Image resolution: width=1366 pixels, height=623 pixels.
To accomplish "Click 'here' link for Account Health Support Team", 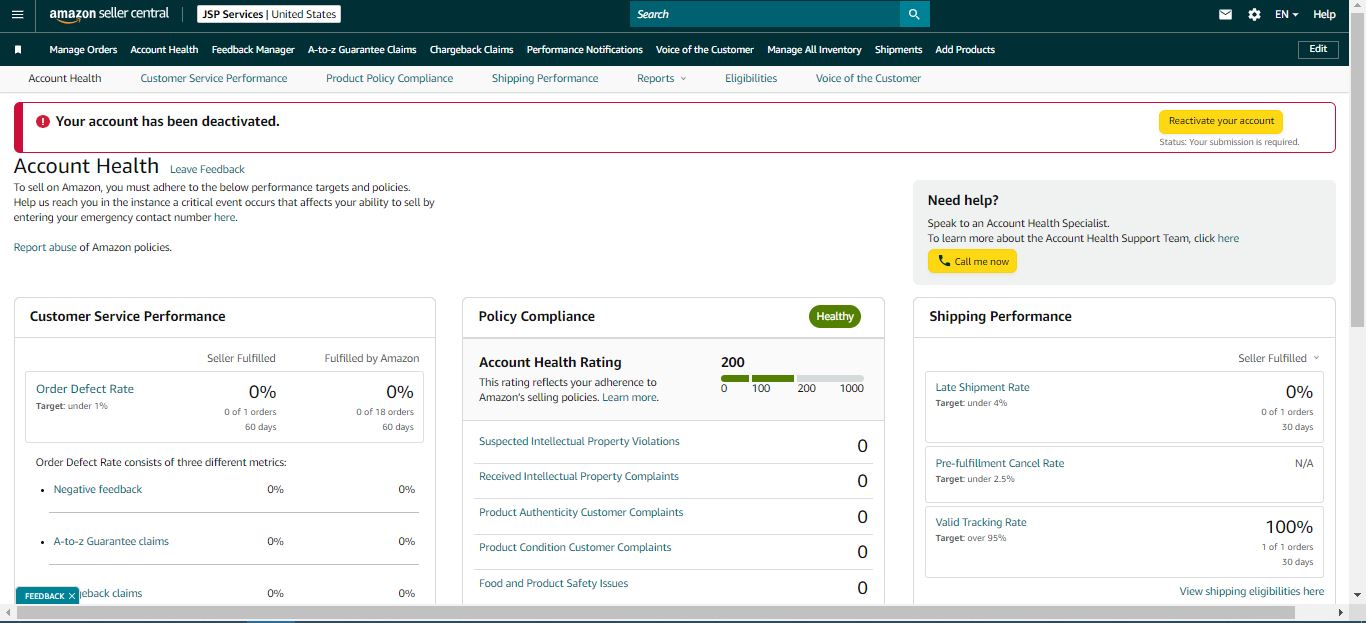I will [1228, 238].
